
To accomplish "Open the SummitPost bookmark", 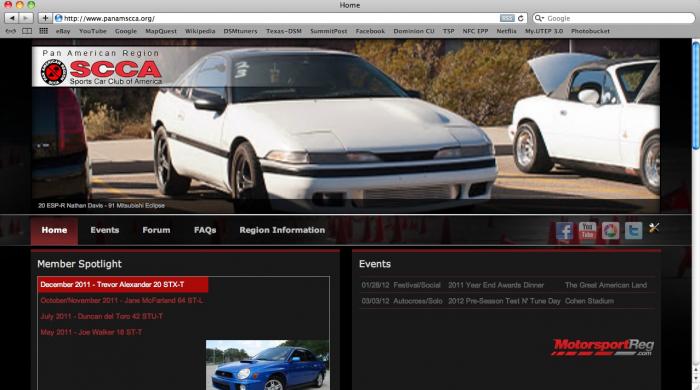I will 329,31.
